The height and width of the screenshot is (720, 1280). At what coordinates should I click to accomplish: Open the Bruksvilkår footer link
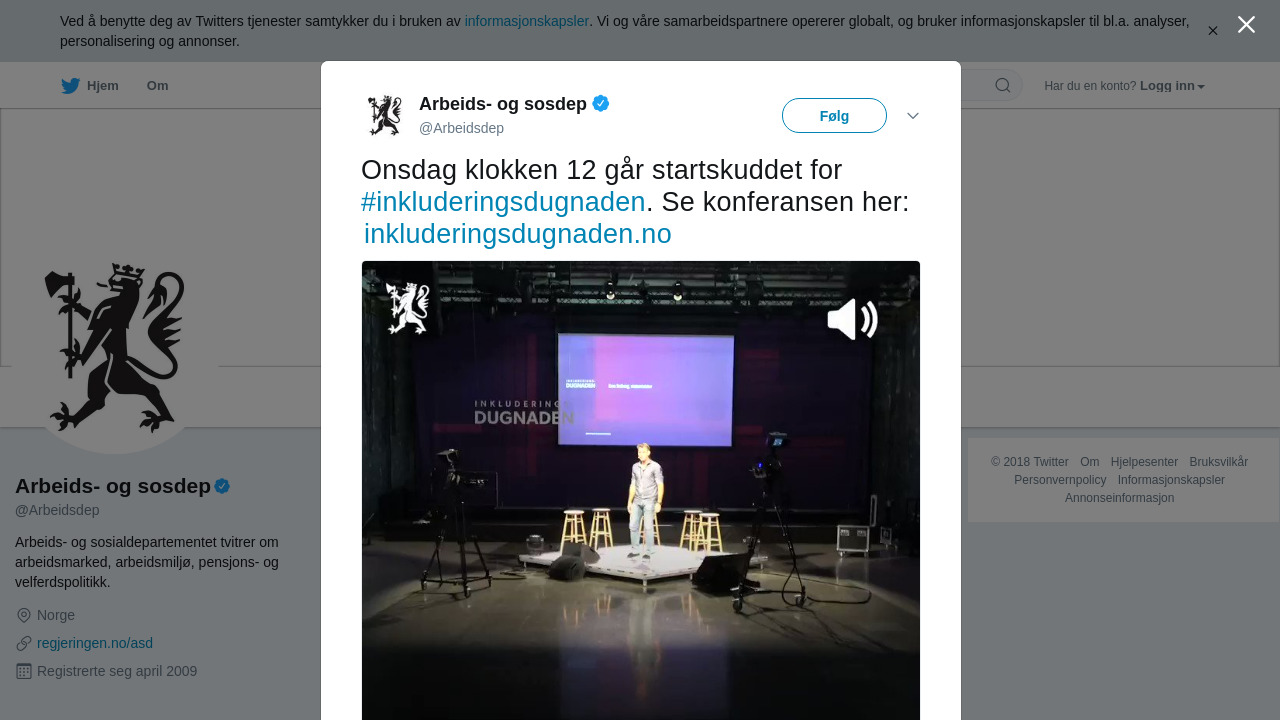coord(1218,462)
